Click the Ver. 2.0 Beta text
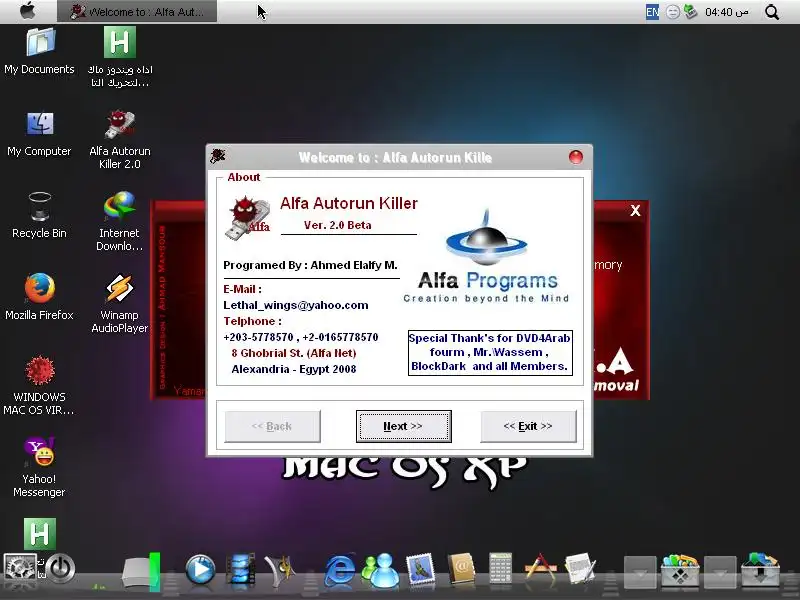800x600 pixels. (x=337, y=225)
